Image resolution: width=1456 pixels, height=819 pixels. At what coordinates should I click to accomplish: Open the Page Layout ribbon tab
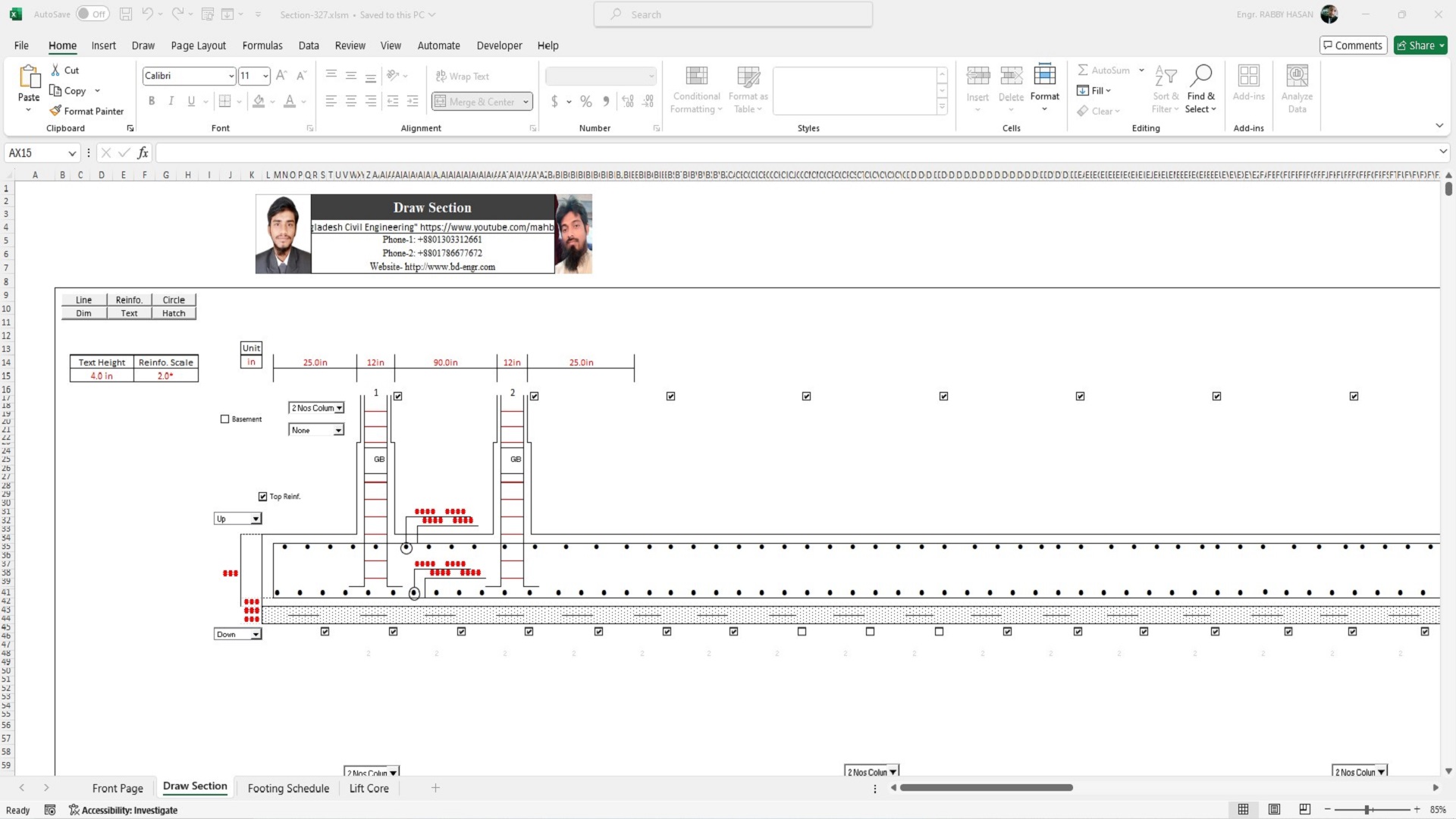[x=198, y=45]
